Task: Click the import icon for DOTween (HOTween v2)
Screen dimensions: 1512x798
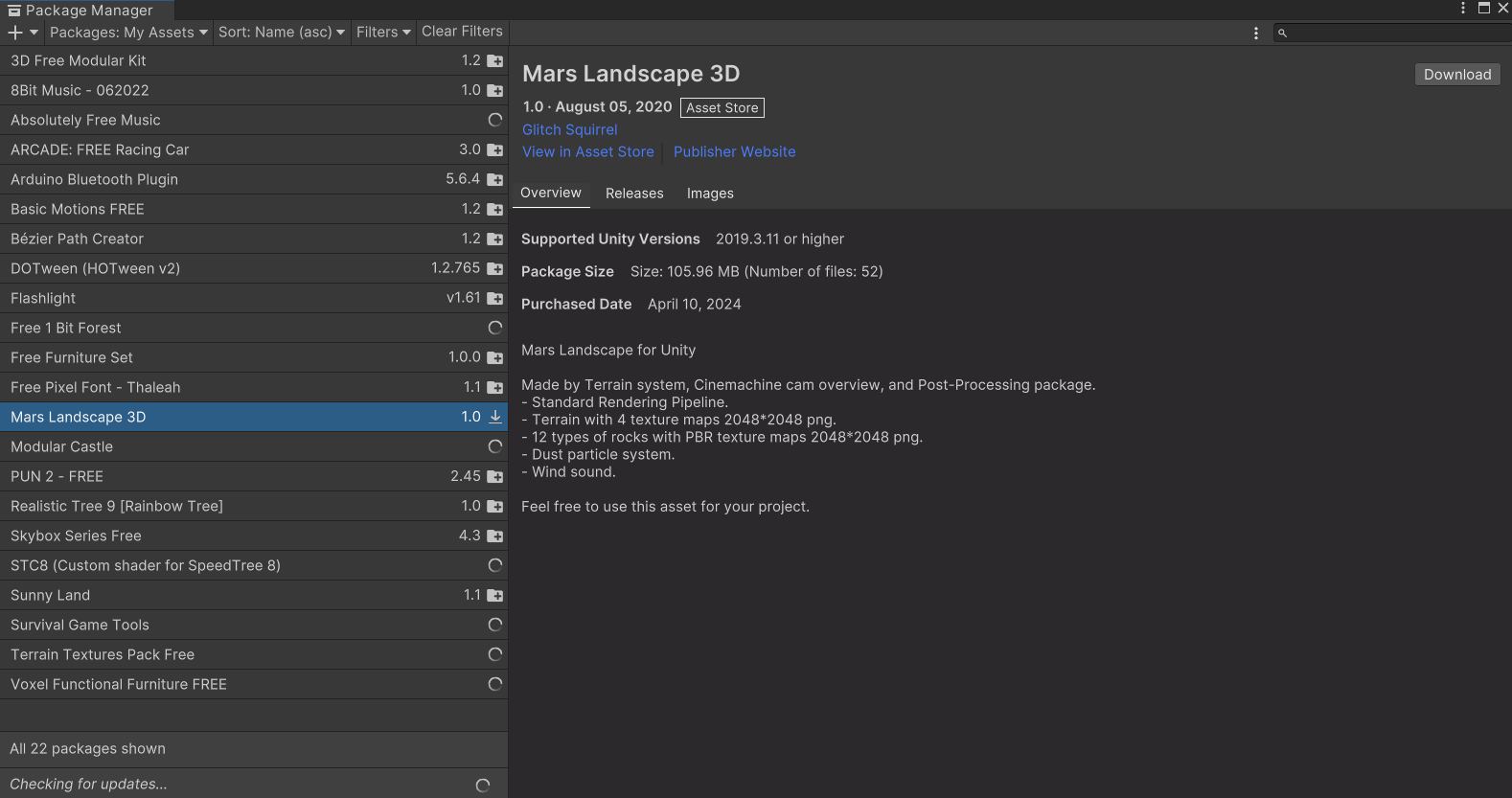Action: 494,269
